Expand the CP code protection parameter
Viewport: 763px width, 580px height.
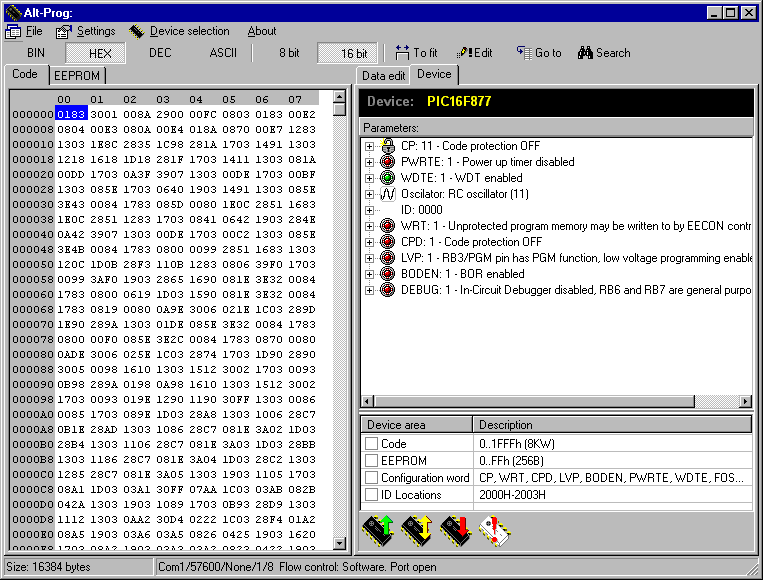[x=369, y=146]
